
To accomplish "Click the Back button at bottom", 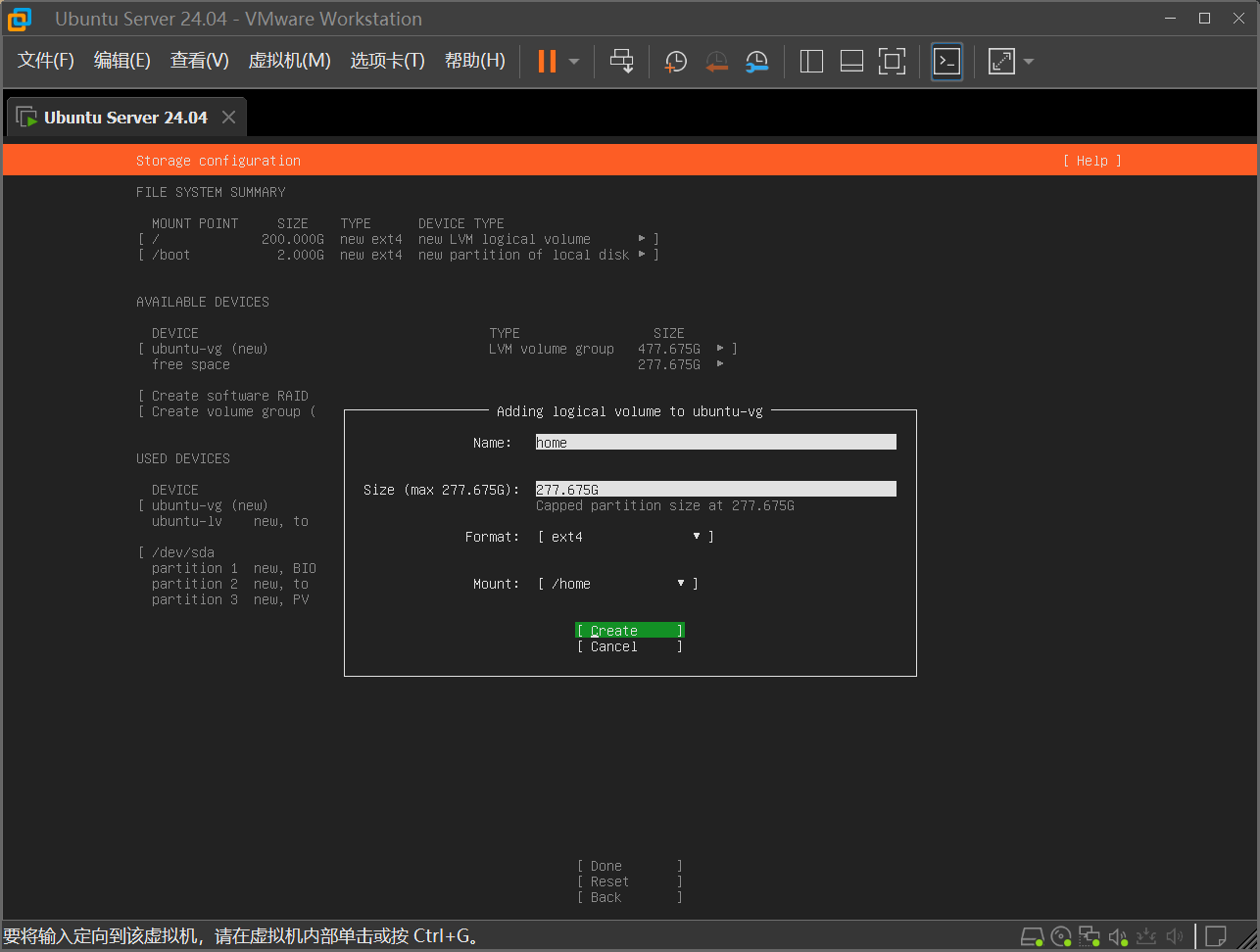I will (630, 897).
